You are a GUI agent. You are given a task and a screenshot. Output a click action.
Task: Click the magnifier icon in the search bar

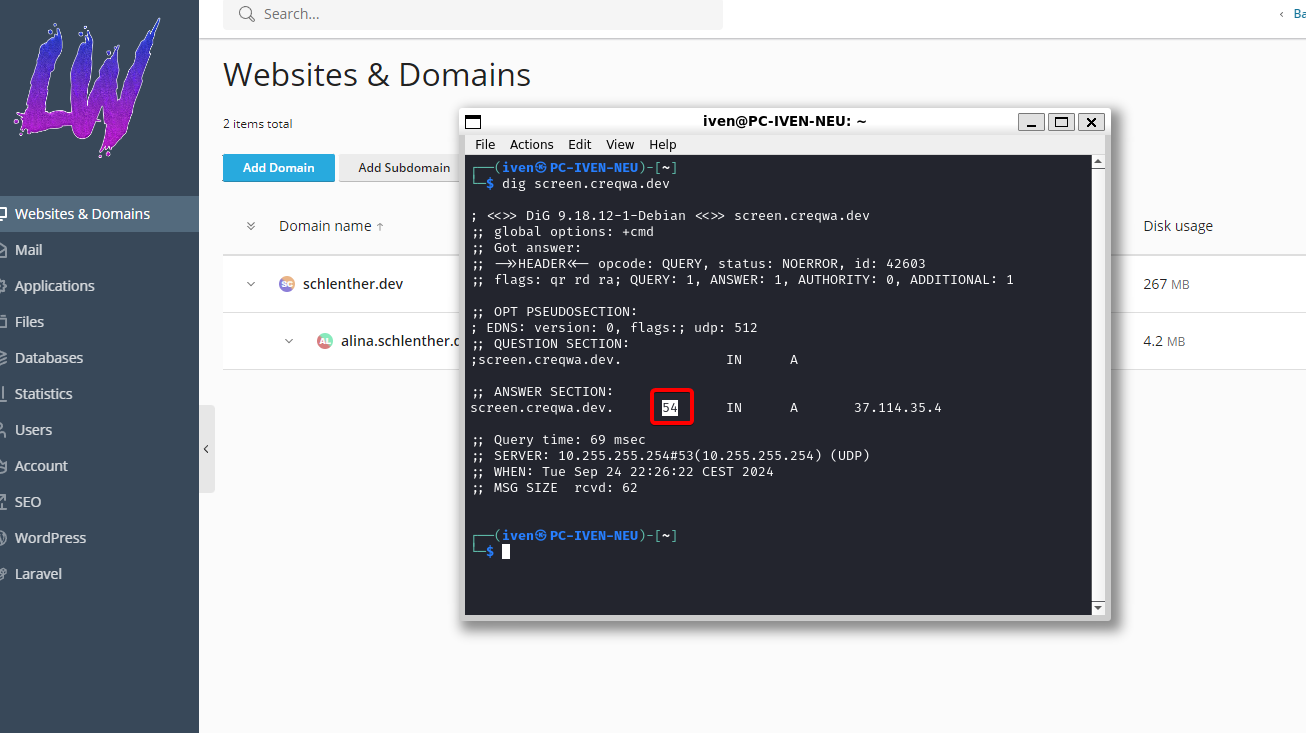pyautogui.click(x=246, y=14)
